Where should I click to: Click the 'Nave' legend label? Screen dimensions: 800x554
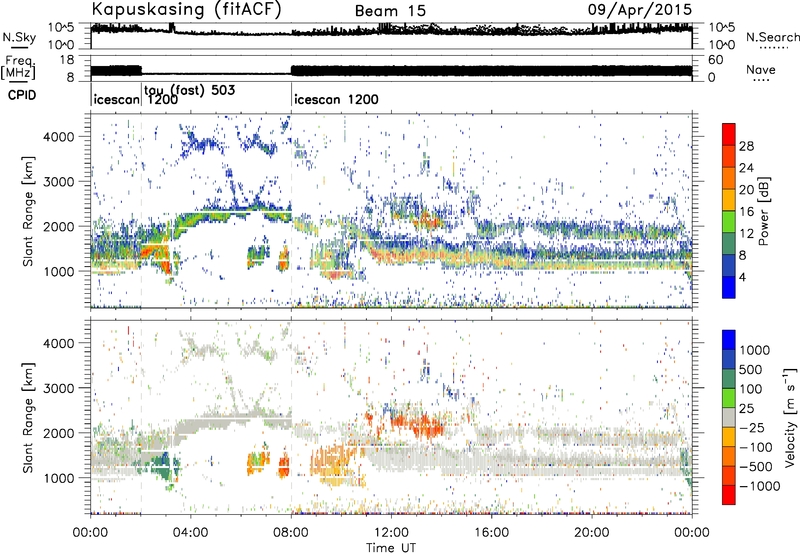point(761,69)
